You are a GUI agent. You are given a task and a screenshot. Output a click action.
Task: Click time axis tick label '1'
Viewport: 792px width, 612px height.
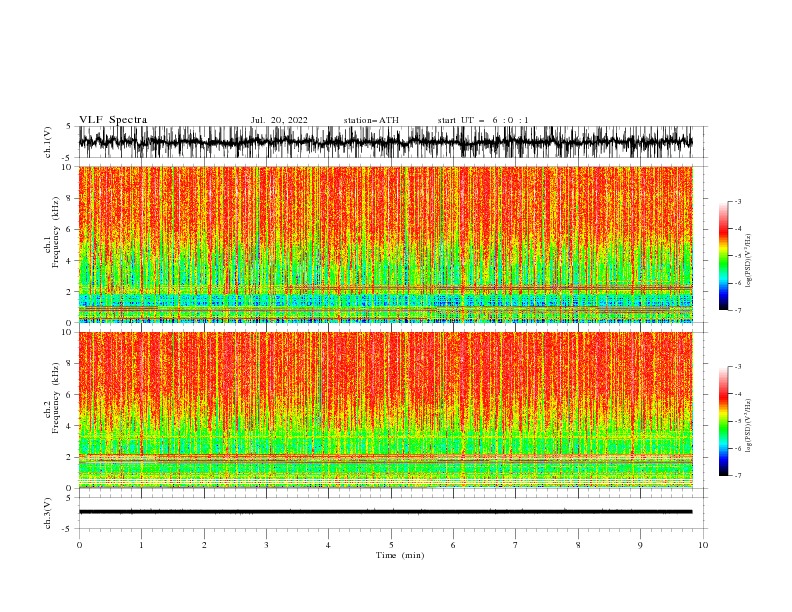click(x=141, y=545)
